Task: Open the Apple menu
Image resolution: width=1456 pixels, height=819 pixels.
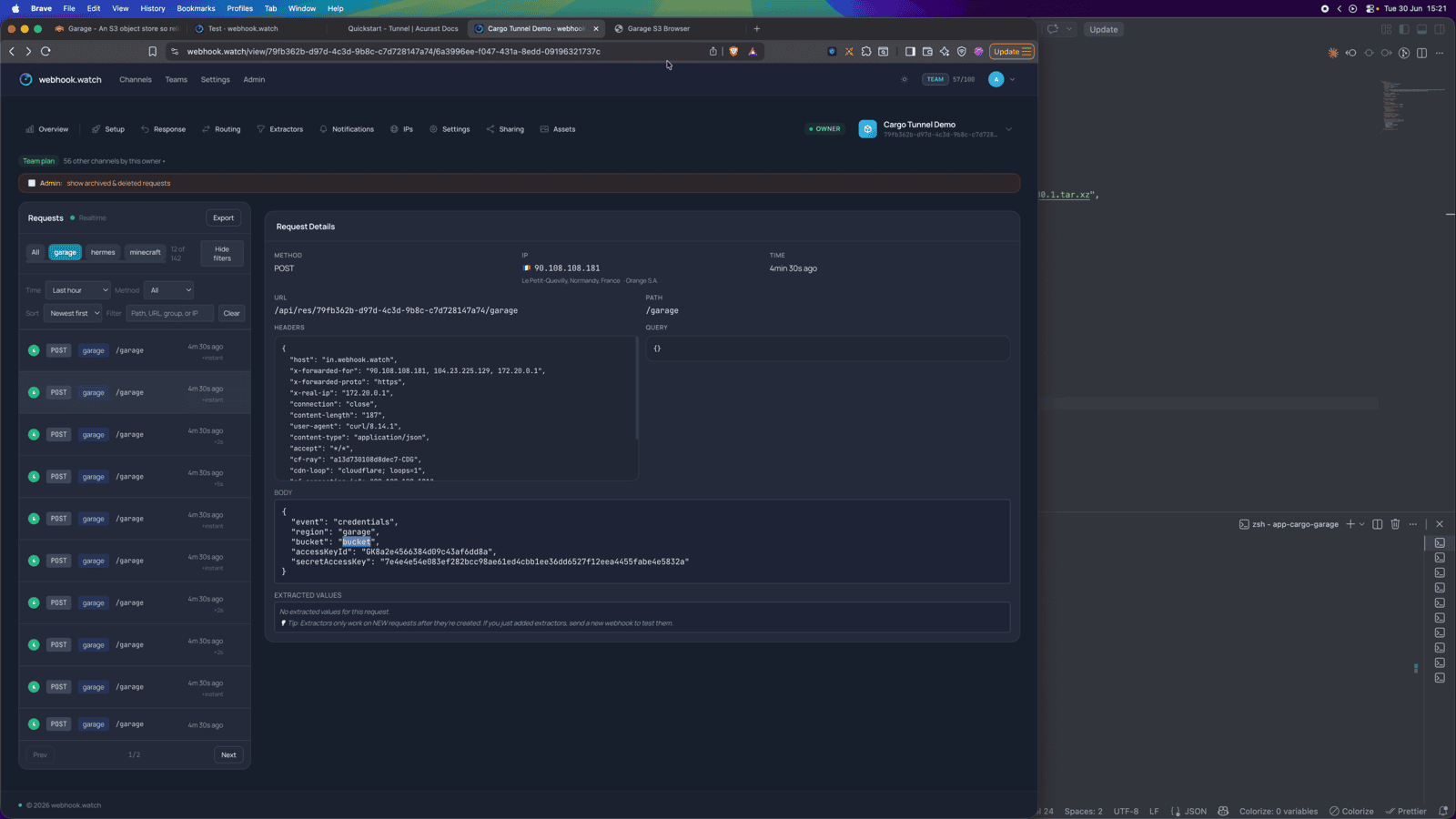Action: coord(15,8)
